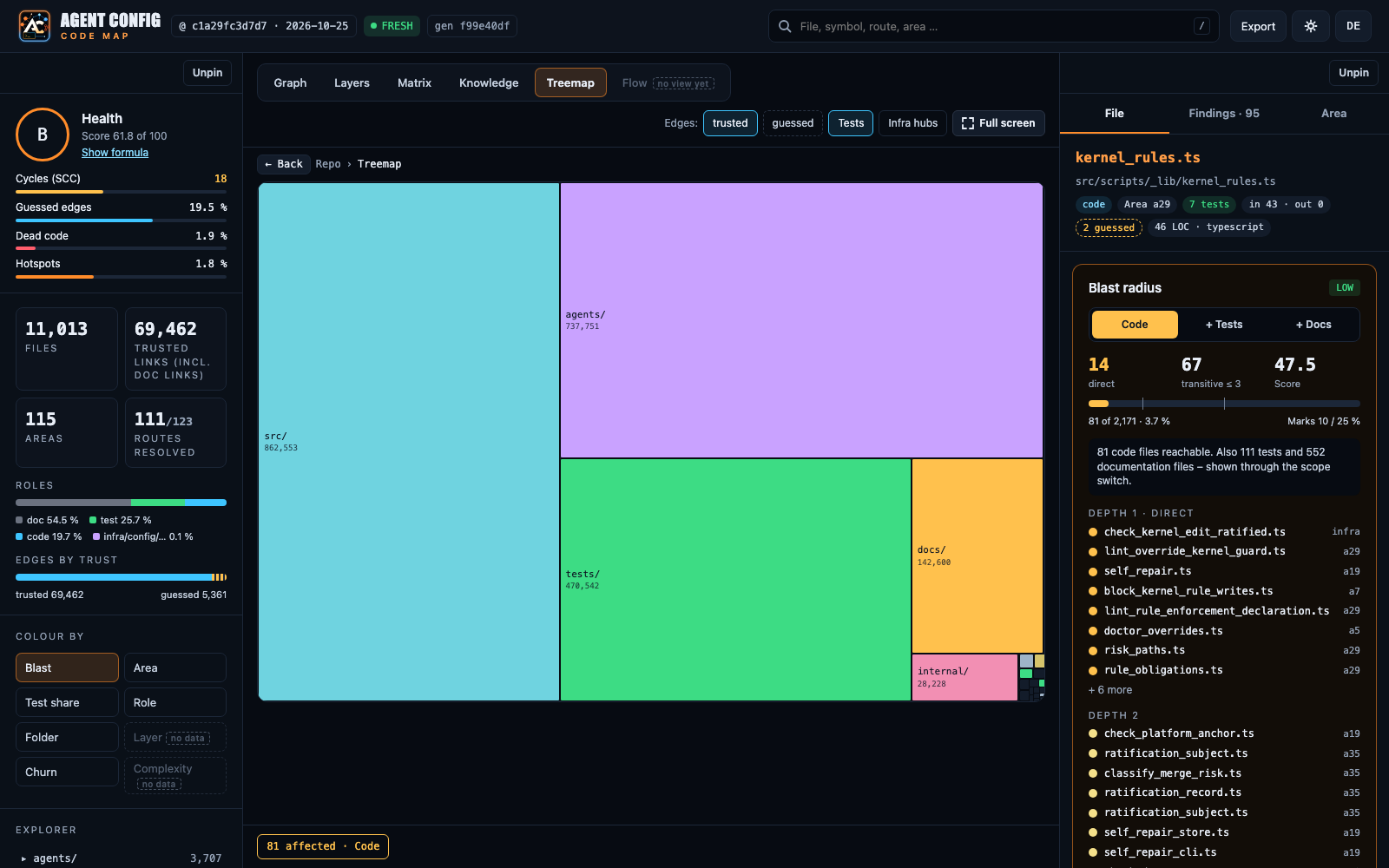This screenshot has height=868, width=1389.
Task: Open the Findings · 95 tab
Action: 1224,114
